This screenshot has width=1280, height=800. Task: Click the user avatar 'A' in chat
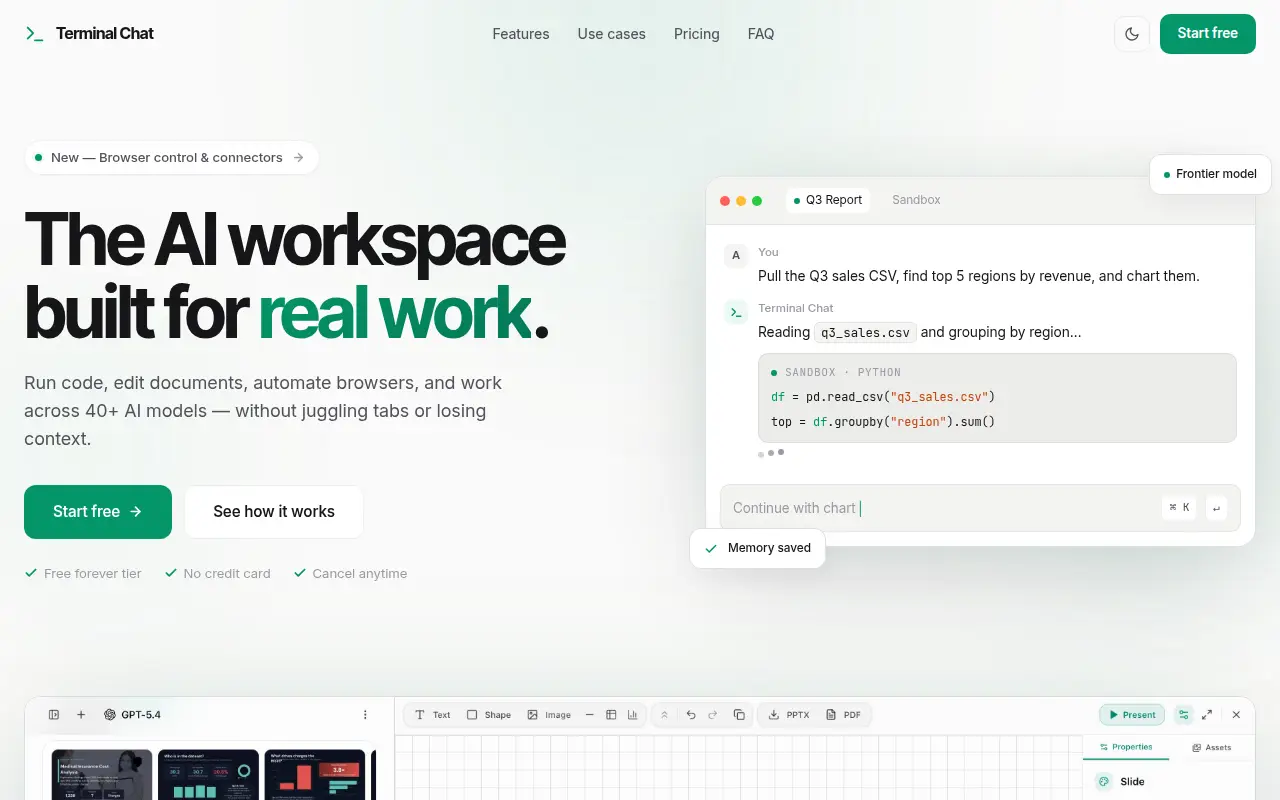pos(736,256)
